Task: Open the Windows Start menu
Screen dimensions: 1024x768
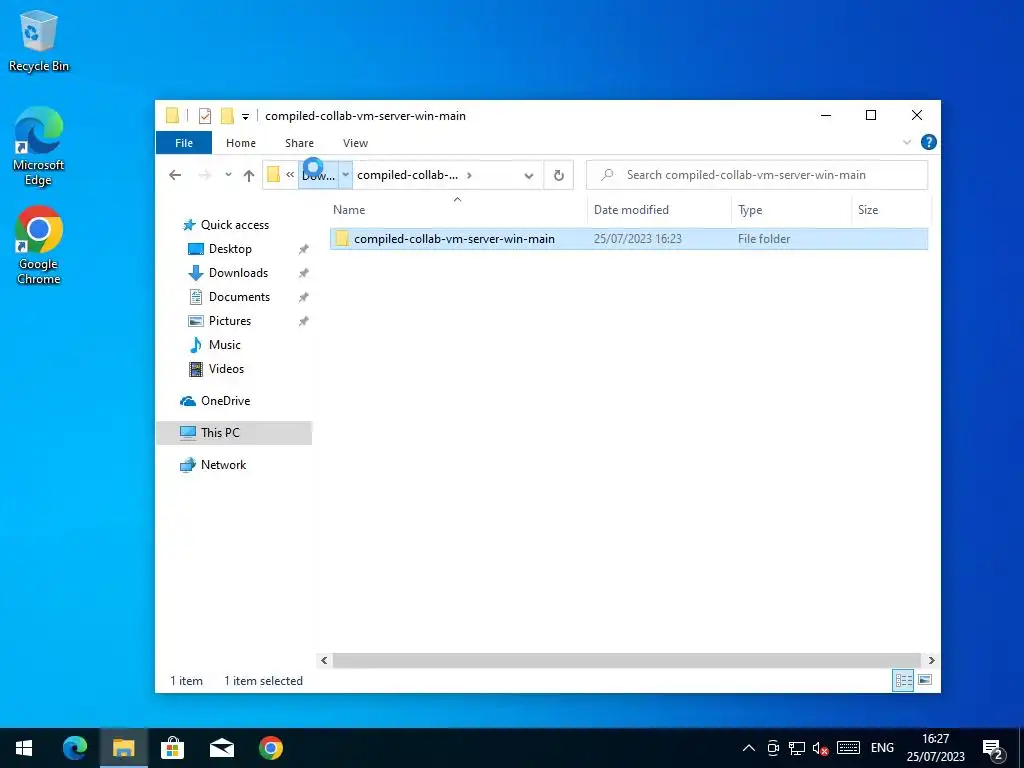Action: coord(24,748)
